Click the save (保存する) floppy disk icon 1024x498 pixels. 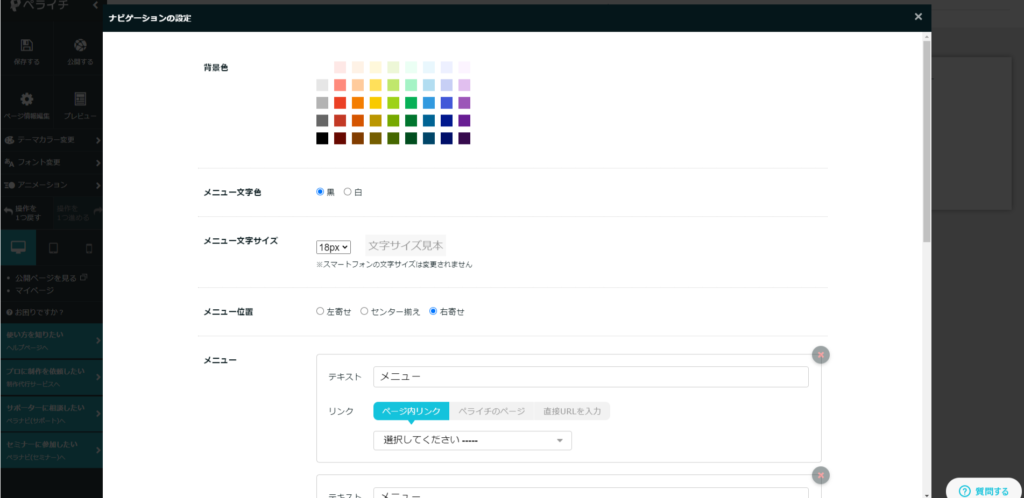(x=26, y=46)
